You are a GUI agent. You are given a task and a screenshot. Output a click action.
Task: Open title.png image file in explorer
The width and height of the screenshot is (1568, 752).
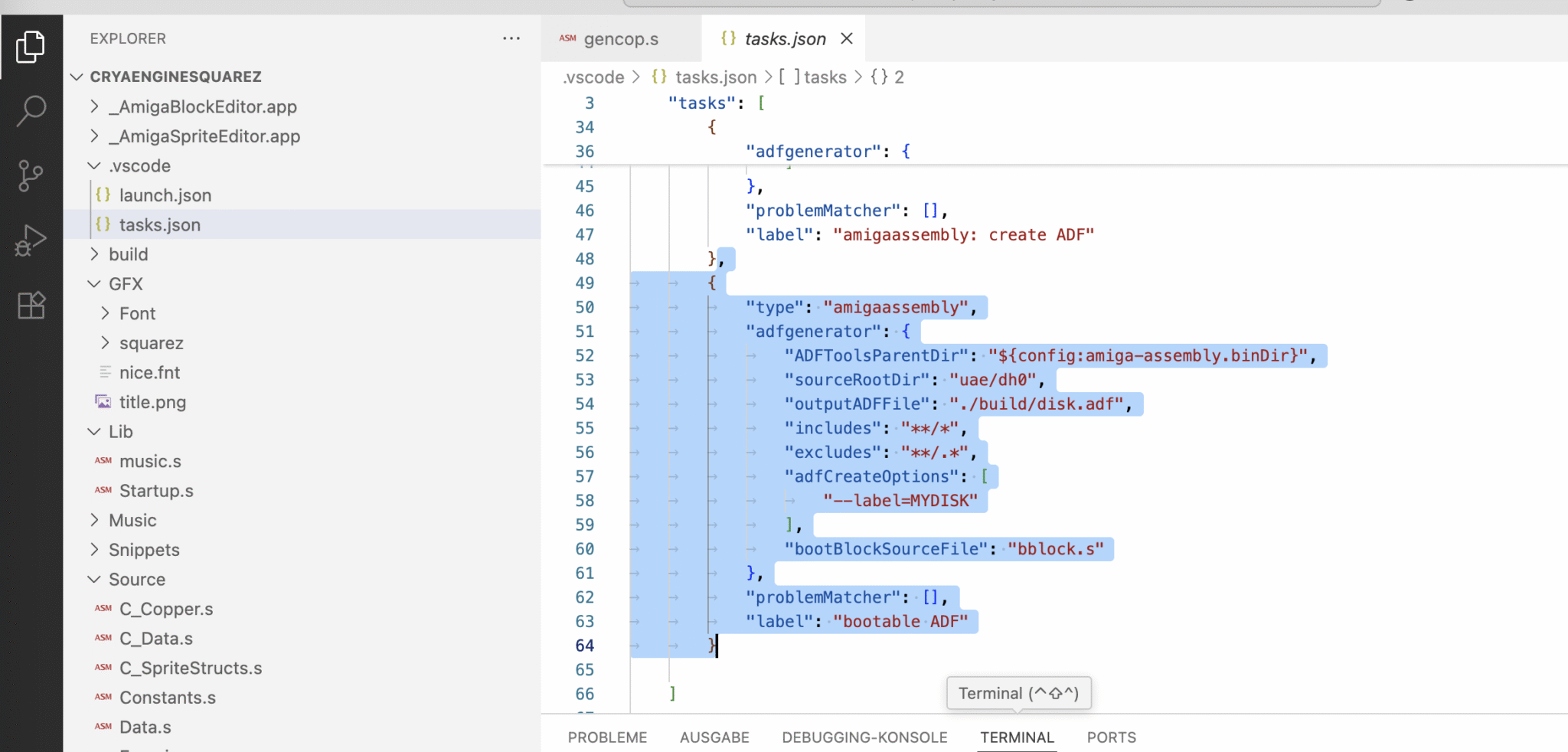pos(152,402)
